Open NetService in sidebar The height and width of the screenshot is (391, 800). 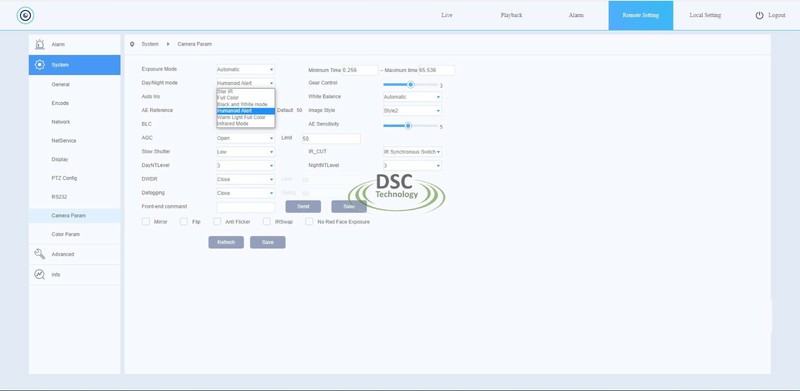tap(64, 140)
